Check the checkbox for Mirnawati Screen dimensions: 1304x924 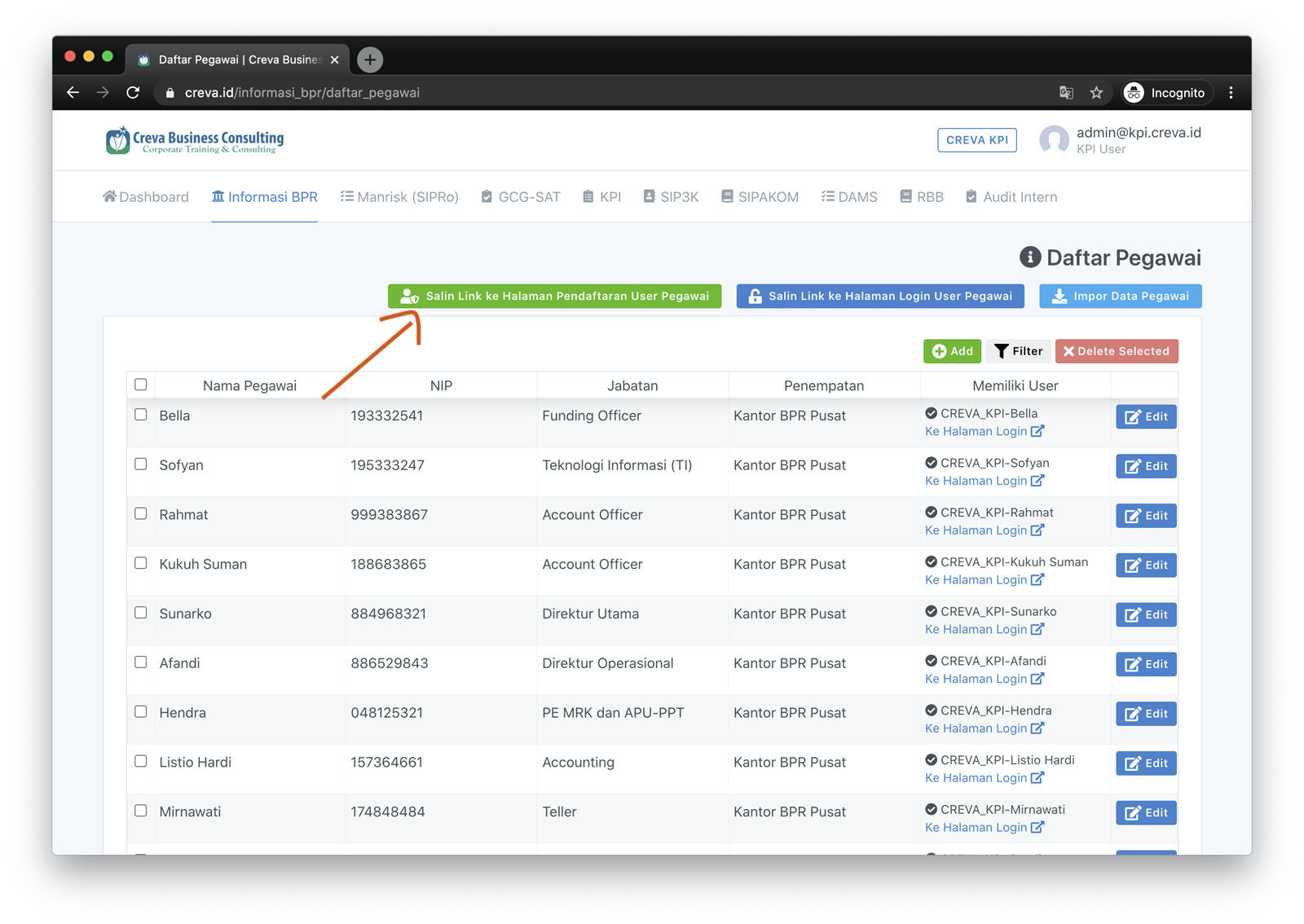[x=141, y=811]
